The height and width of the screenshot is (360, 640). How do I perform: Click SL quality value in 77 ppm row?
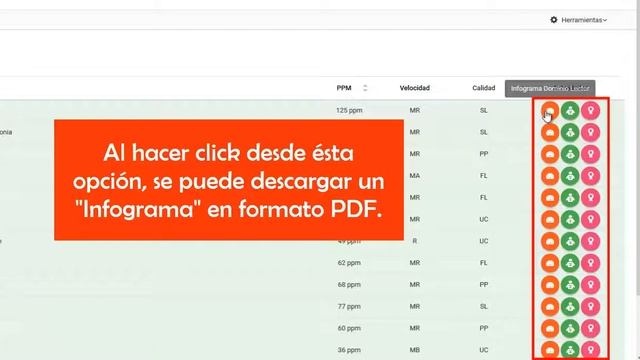pos(484,307)
